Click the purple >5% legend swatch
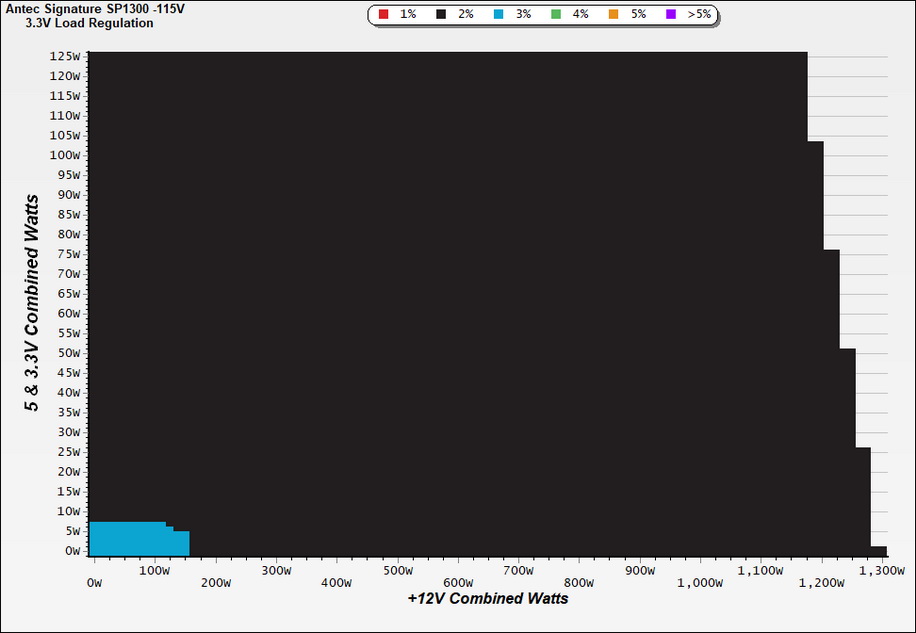 [671, 15]
